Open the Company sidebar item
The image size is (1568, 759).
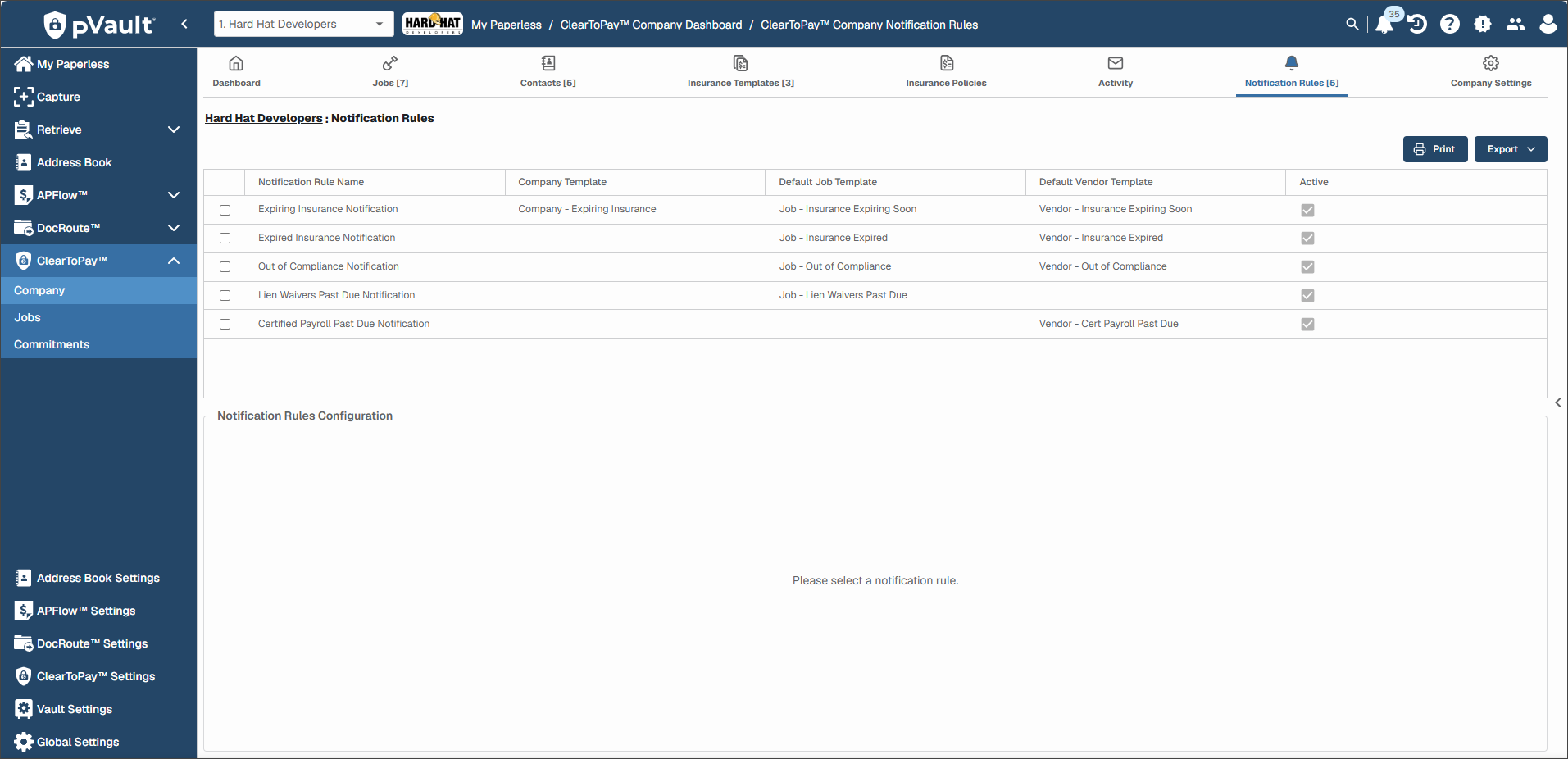tap(98, 290)
